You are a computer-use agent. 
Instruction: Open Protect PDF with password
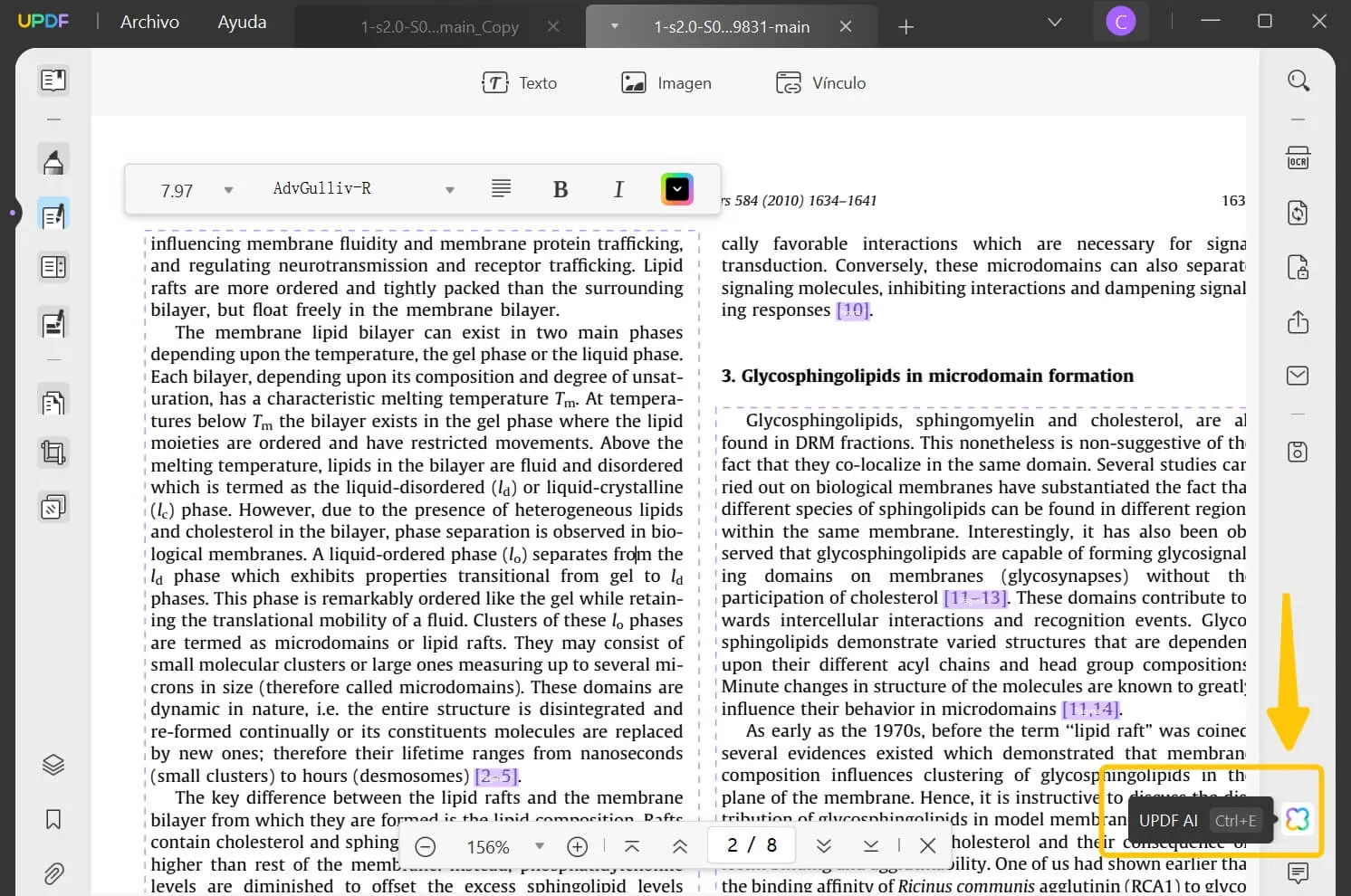click(x=1298, y=268)
